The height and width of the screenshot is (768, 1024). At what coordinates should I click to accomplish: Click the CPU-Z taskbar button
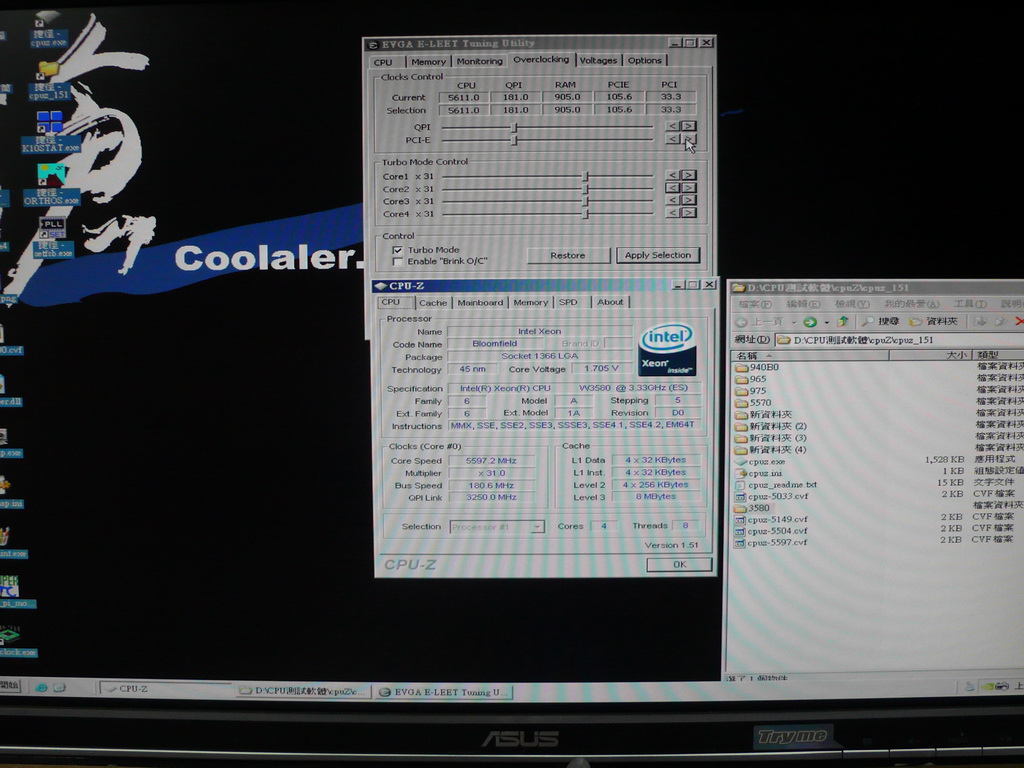pos(166,689)
